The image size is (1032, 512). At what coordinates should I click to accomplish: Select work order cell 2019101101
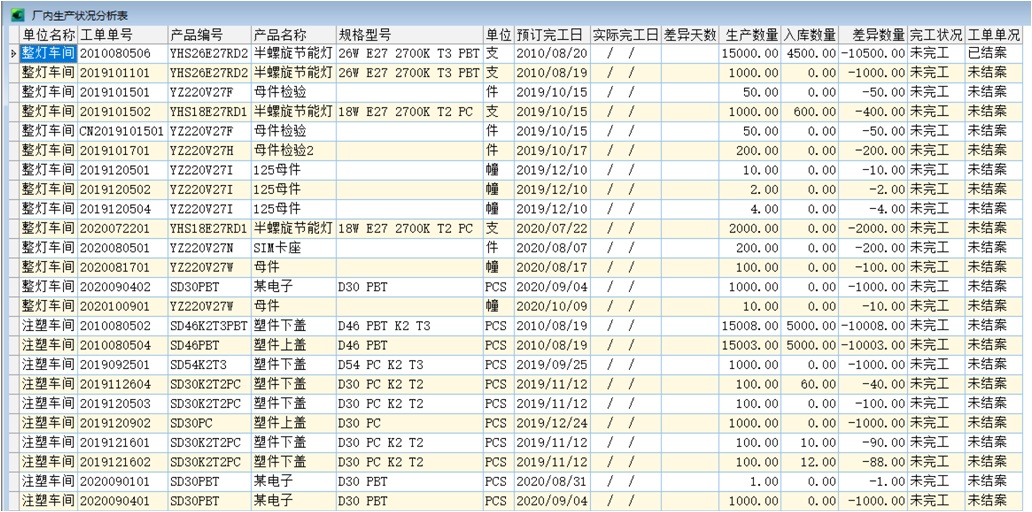pos(123,72)
